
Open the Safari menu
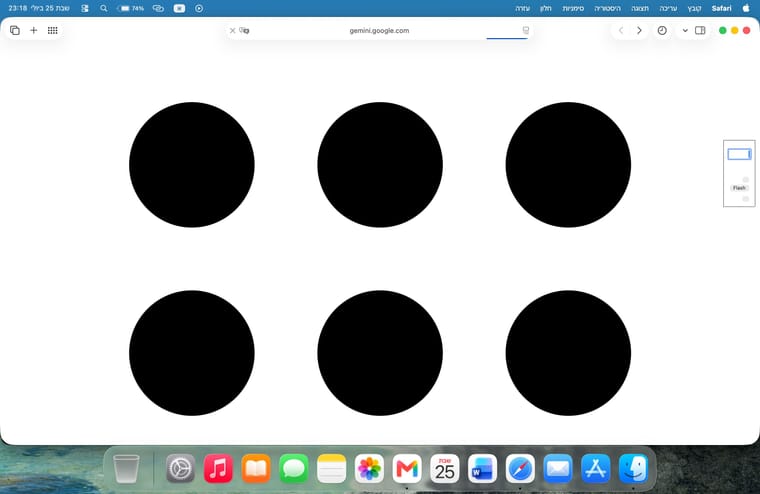click(721, 8)
